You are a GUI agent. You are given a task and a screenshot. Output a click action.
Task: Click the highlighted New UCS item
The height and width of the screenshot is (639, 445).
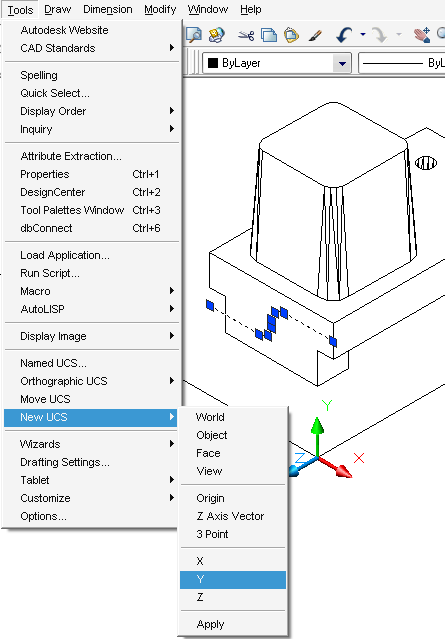pos(90,417)
